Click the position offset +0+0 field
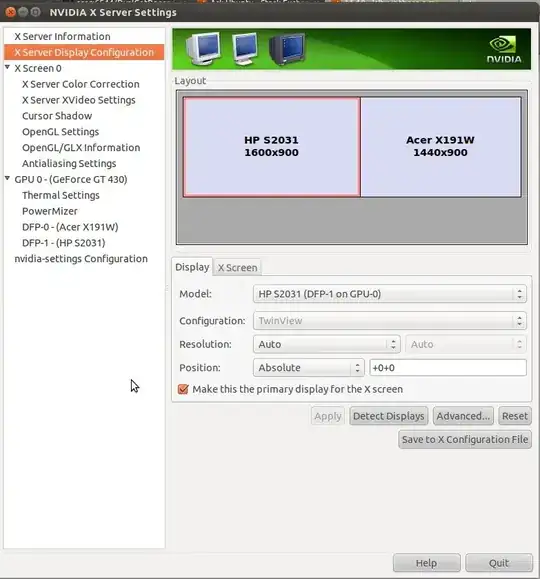 [x=448, y=368]
